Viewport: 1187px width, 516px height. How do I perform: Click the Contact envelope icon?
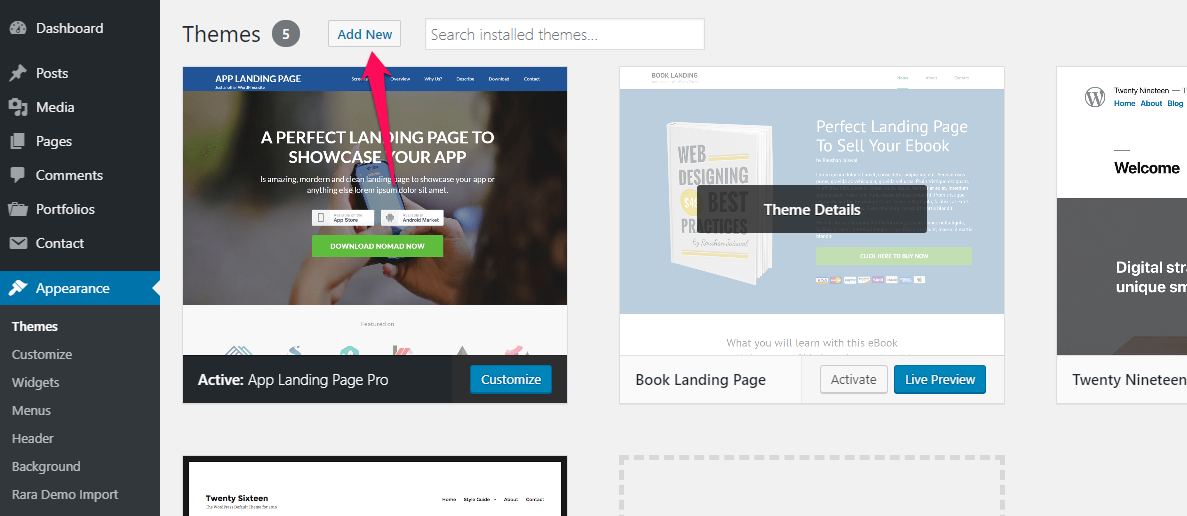click(x=18, y=243)
